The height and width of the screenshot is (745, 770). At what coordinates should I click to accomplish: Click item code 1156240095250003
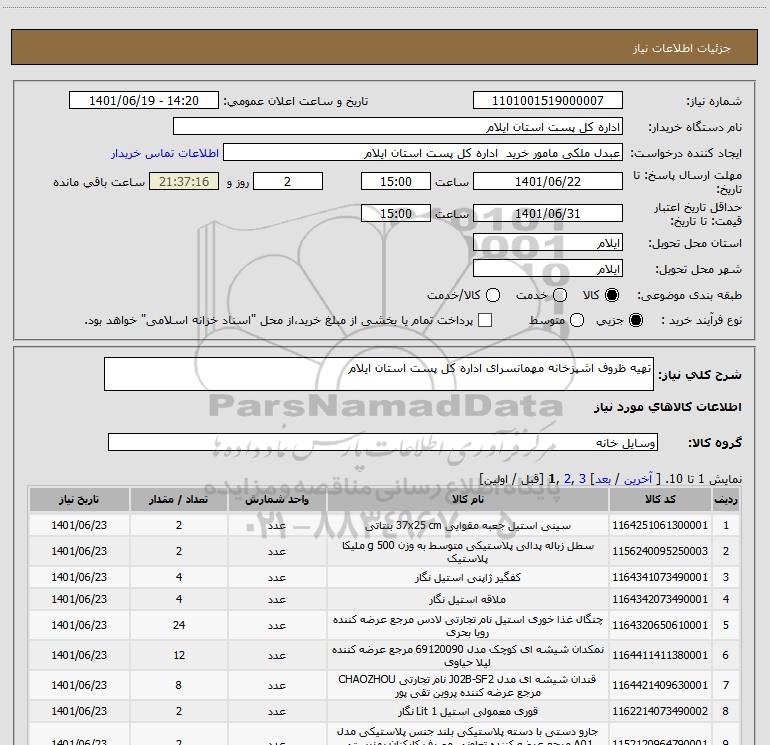(x=660, y=551)
